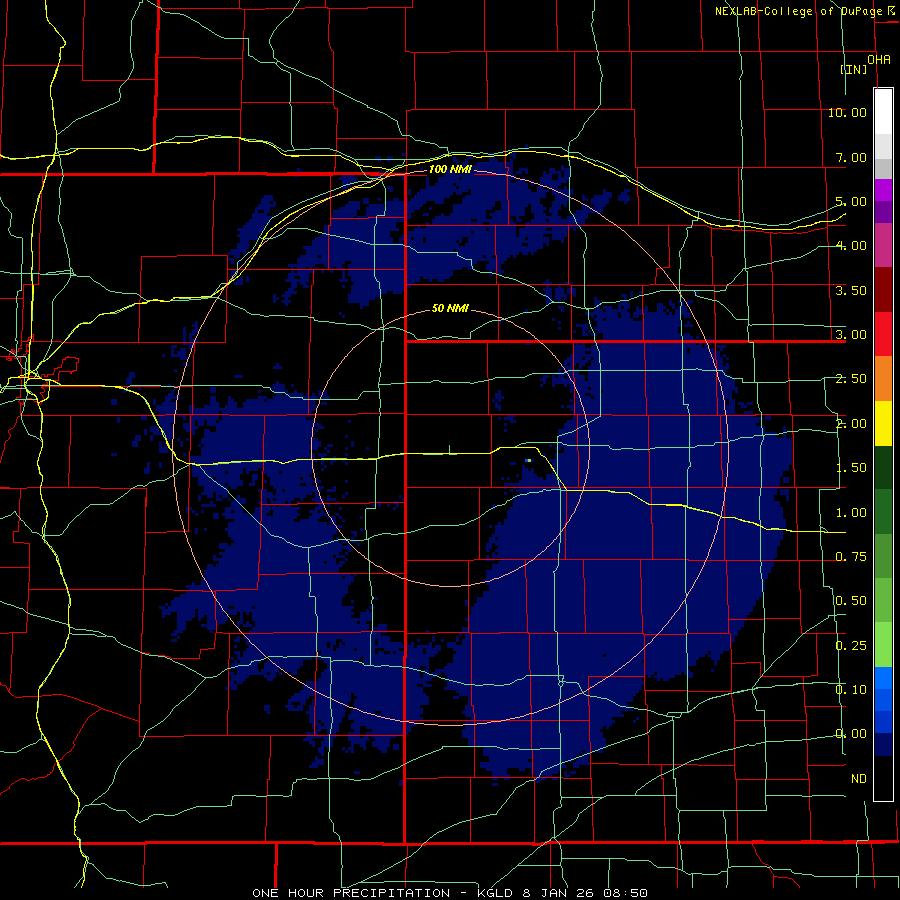Click the 2.50 legend value
900x900 pixels.
pos(851,379)
